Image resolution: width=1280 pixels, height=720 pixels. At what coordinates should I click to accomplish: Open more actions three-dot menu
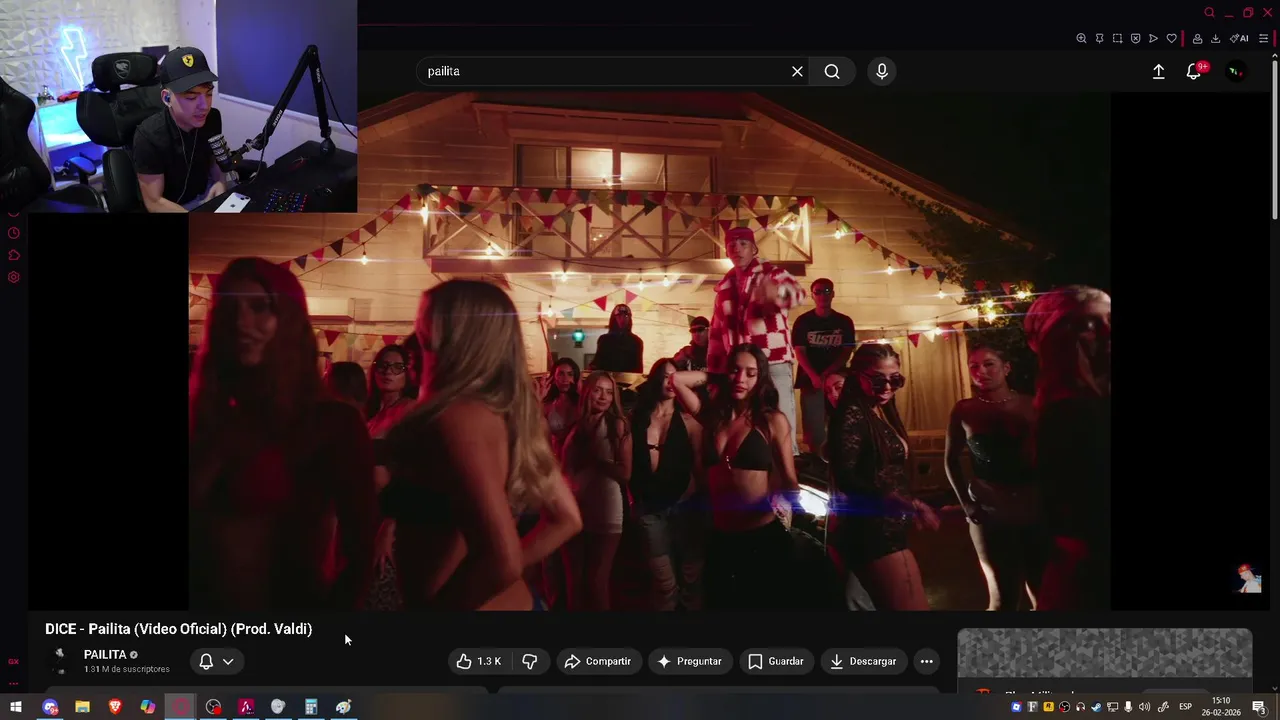[x=926, y=661]
